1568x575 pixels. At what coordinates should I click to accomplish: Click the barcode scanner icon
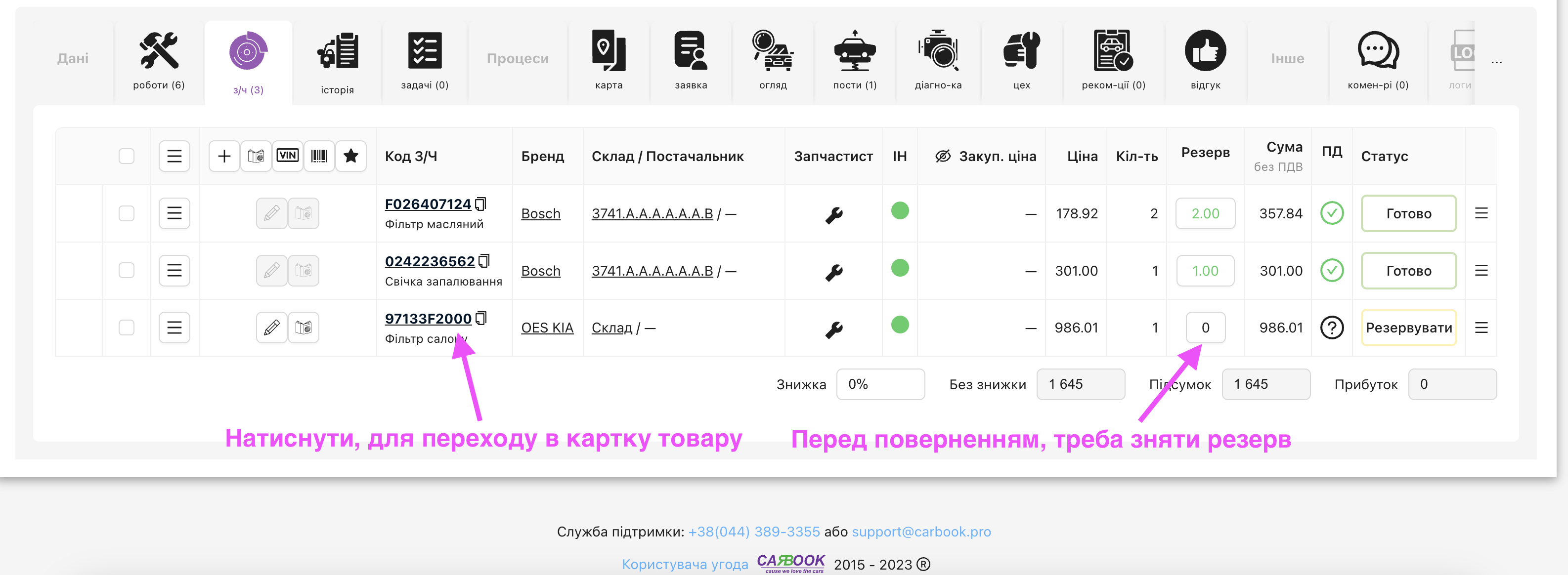(319, 156)
